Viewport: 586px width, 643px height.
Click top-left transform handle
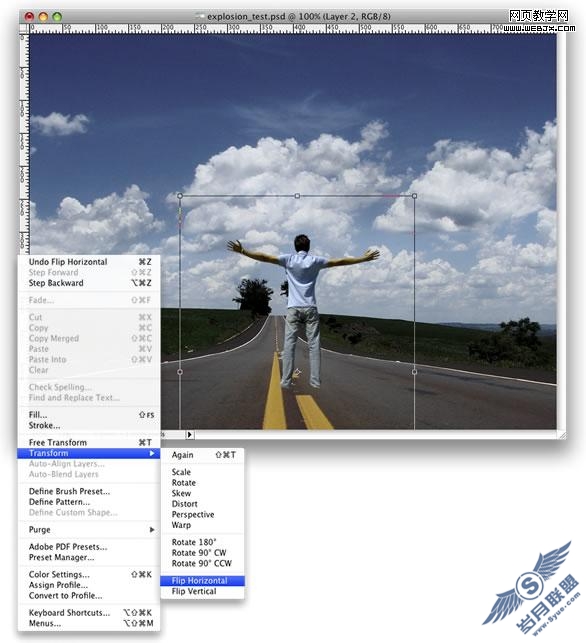pyautogui.click(x=180, y=196)
